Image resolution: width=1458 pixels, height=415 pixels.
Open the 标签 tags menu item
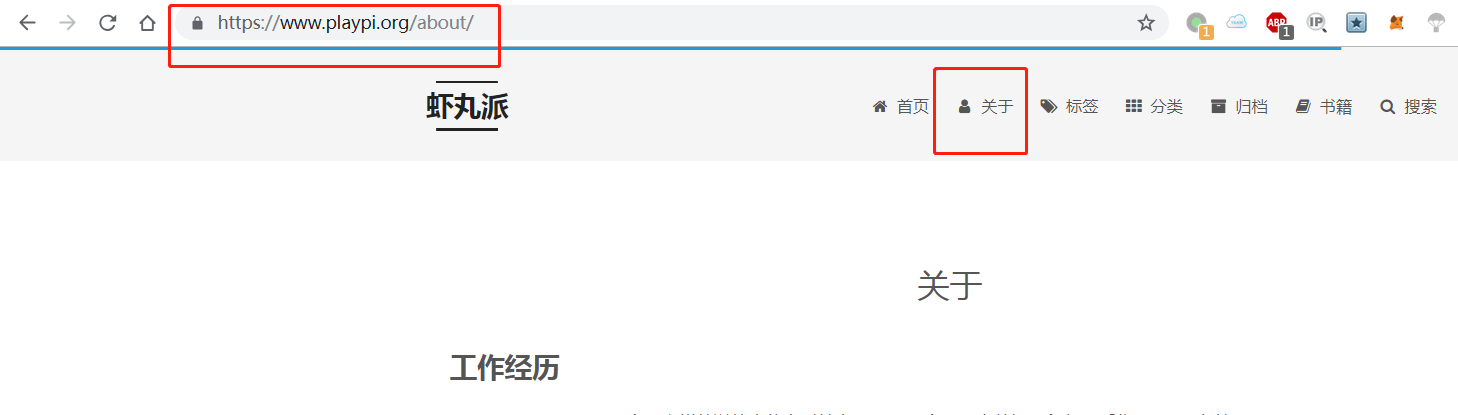pos(1069,106)
